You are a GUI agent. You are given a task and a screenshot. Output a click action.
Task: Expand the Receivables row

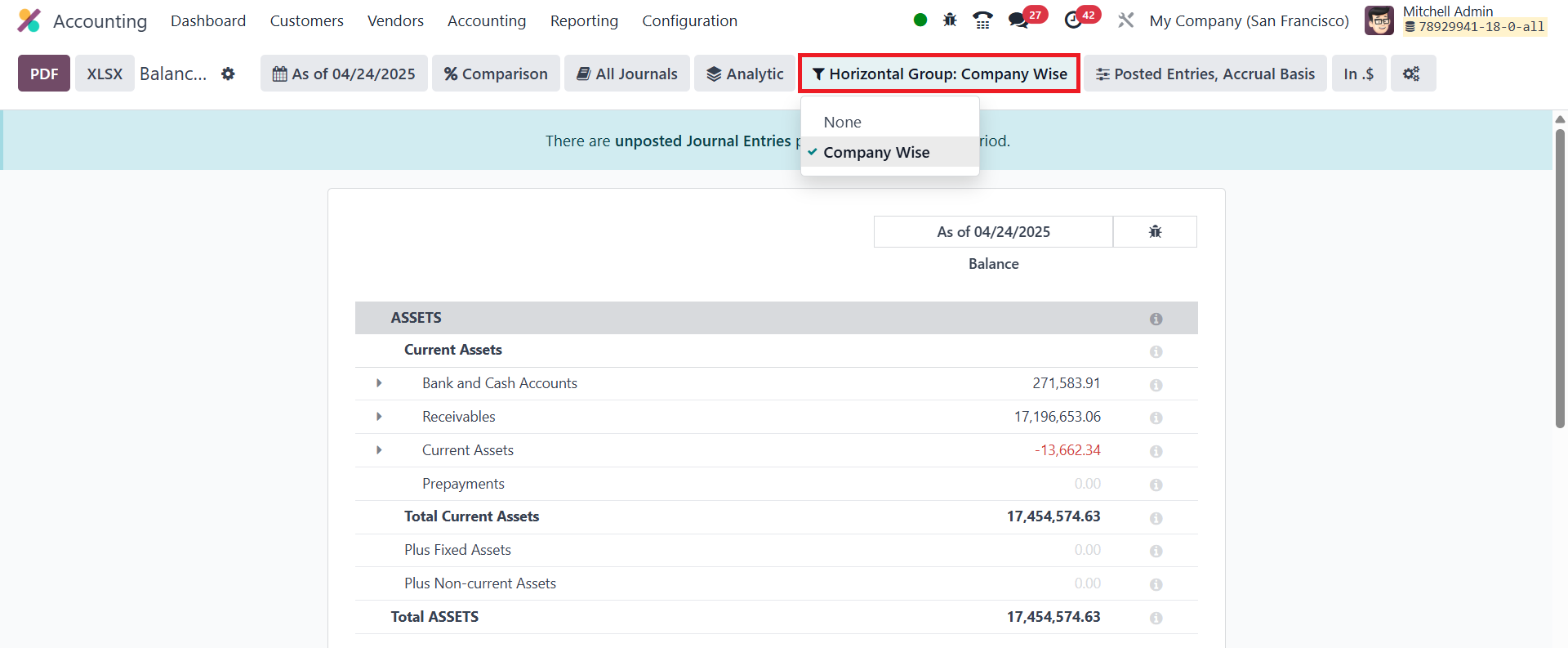(379, 417)
